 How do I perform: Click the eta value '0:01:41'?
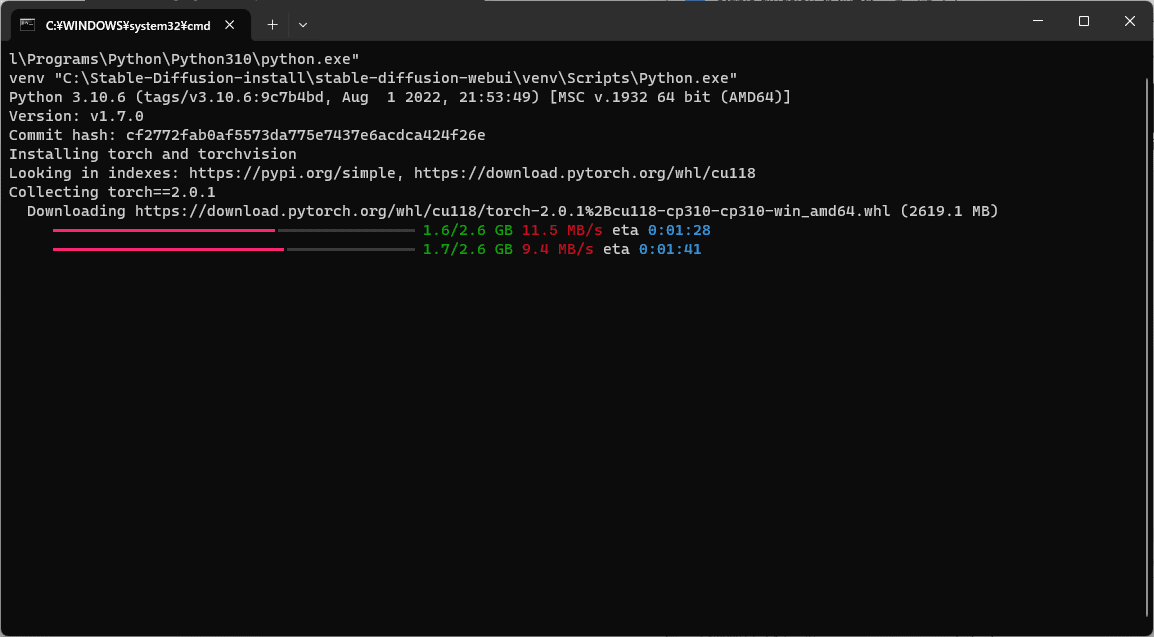pyautogui.click(x=670, y=249)
